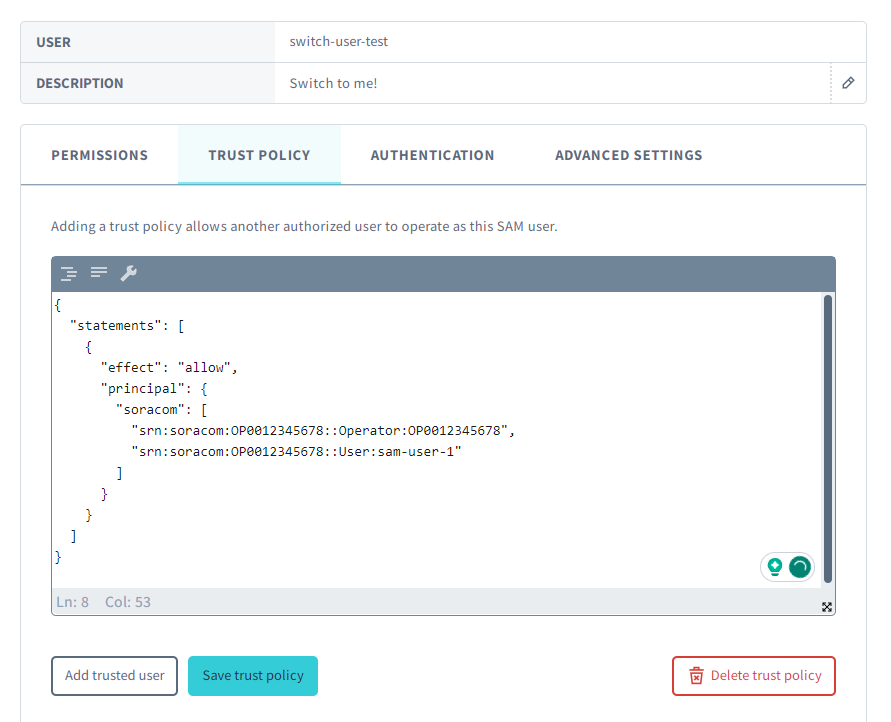Expand the editor with the fullscreen icon

(x=827, y=607)
